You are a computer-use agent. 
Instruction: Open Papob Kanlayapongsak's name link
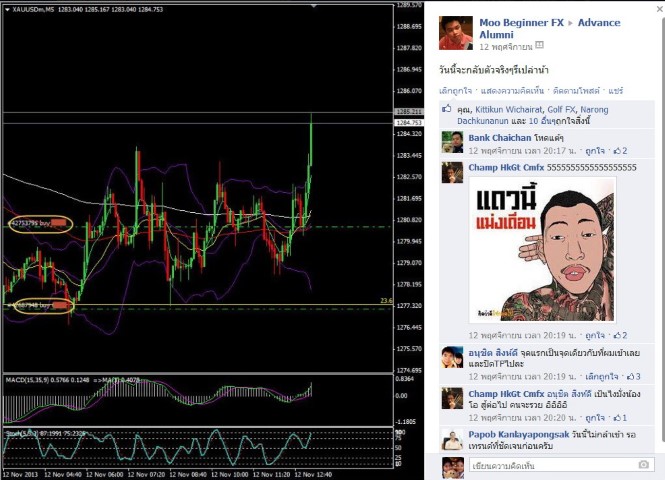click(x=519, y=435)
